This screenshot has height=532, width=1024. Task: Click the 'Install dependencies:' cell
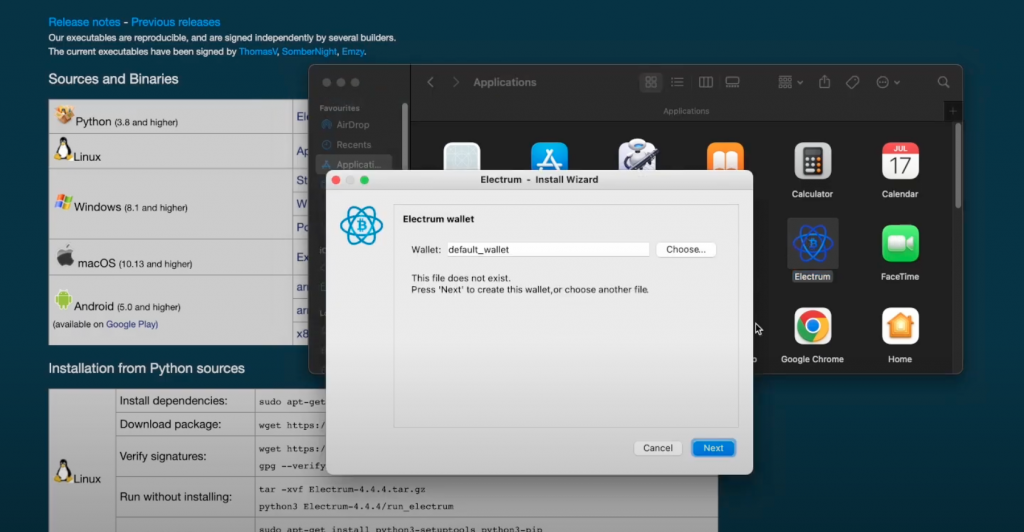(185, 401)
